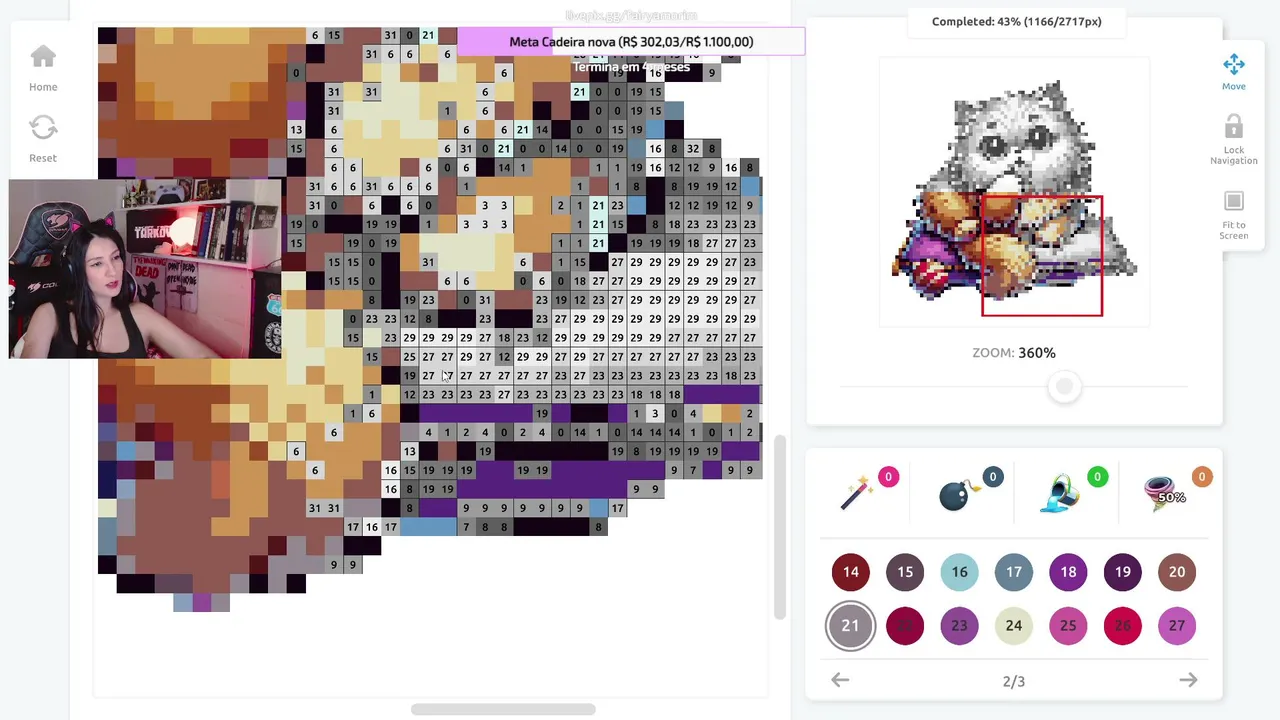Select color number 16
Screen dimensions: 1280x720
959,572
